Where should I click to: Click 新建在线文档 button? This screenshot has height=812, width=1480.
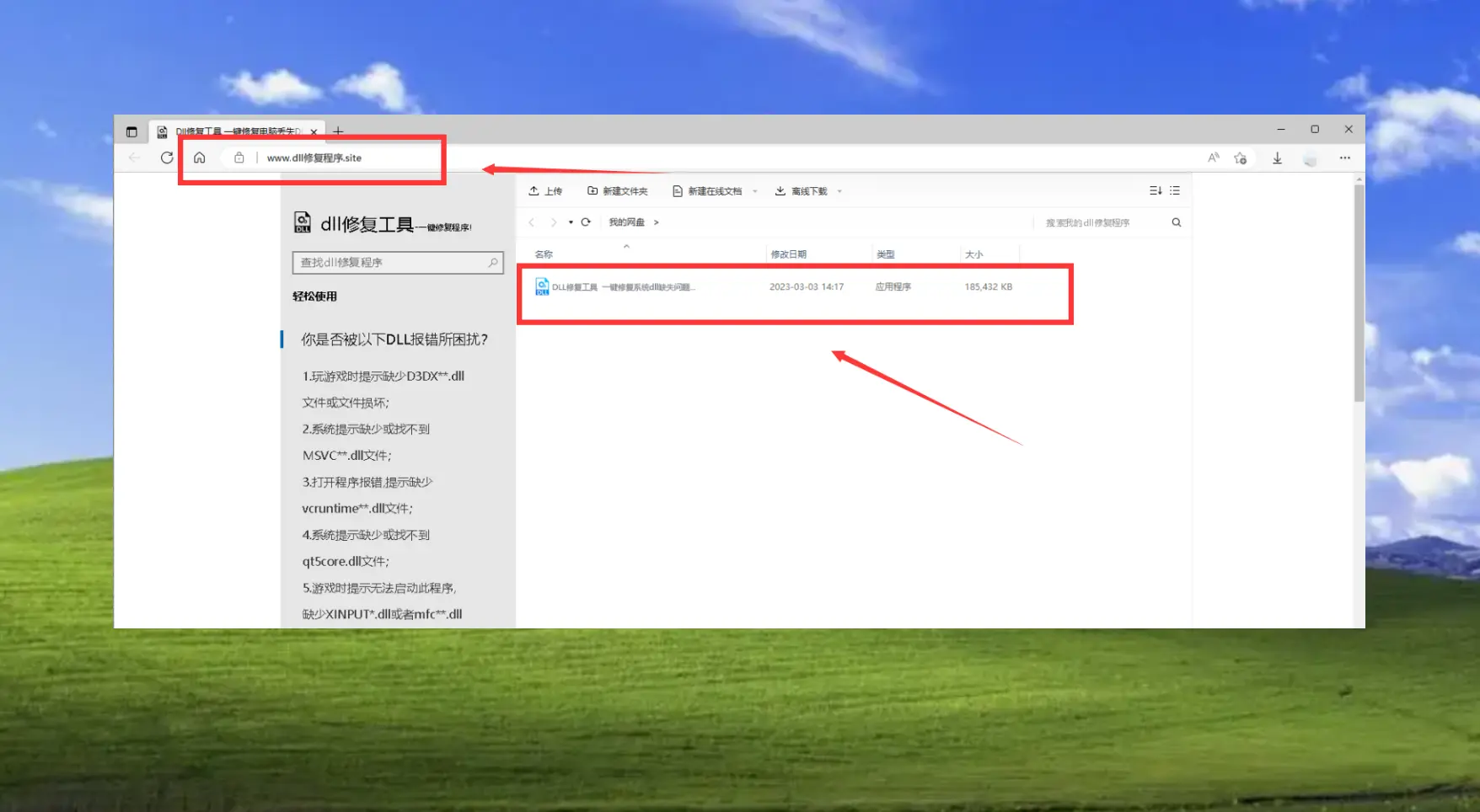click(x=707, y=191)
